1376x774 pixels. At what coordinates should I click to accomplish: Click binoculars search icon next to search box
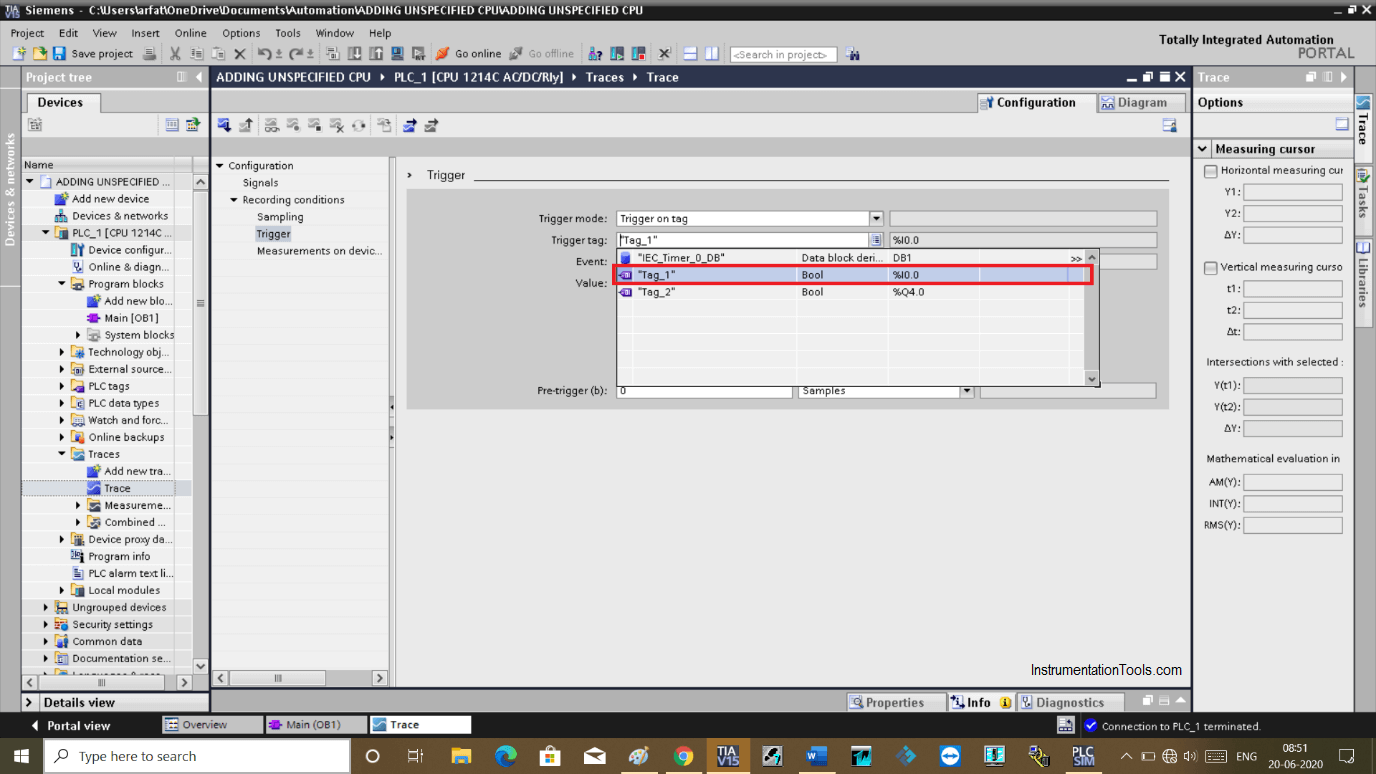point(853,54)
